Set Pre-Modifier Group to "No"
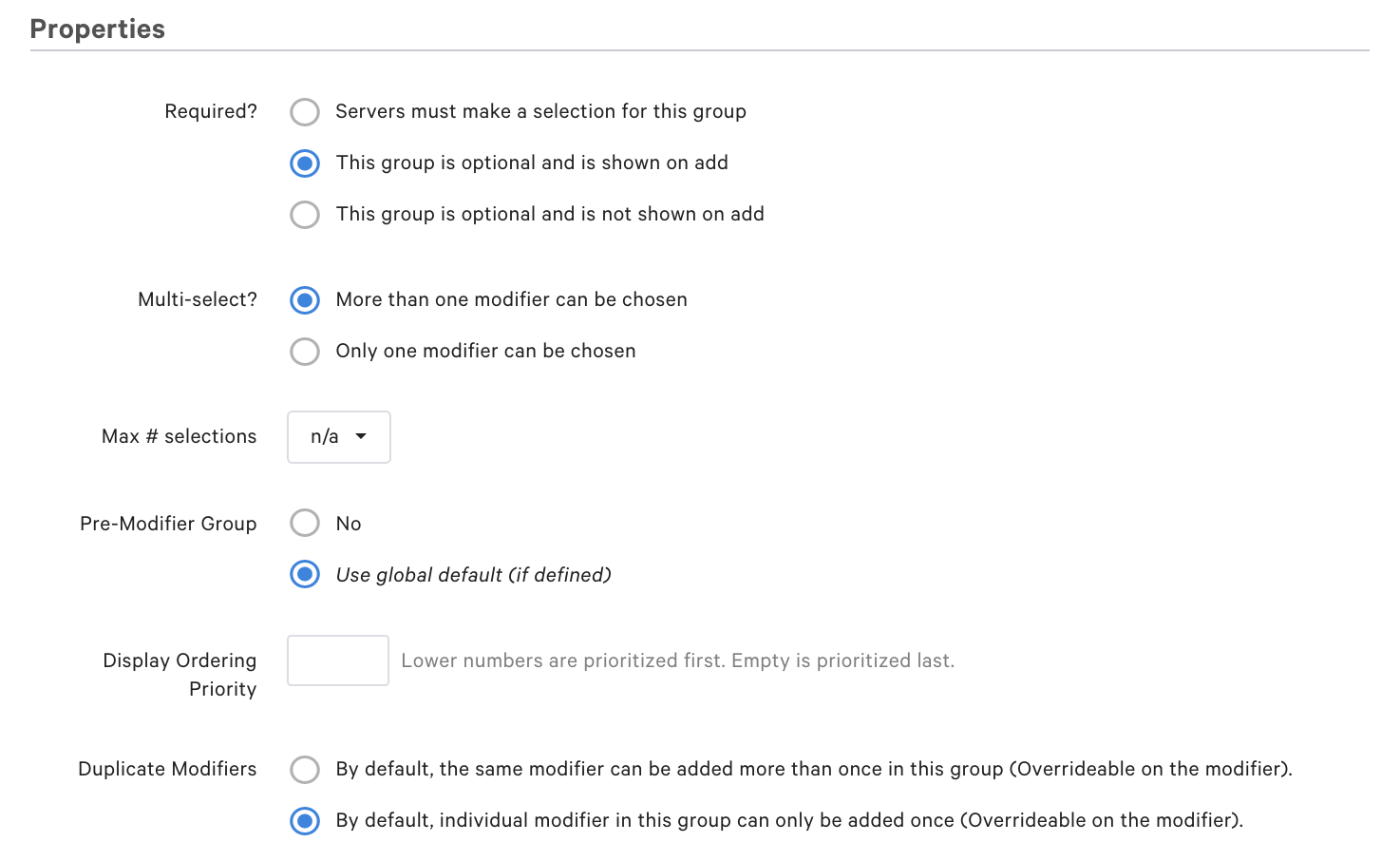Viewport: 1400px width, 861px height. pyautogui.click(x=304, y=523)
